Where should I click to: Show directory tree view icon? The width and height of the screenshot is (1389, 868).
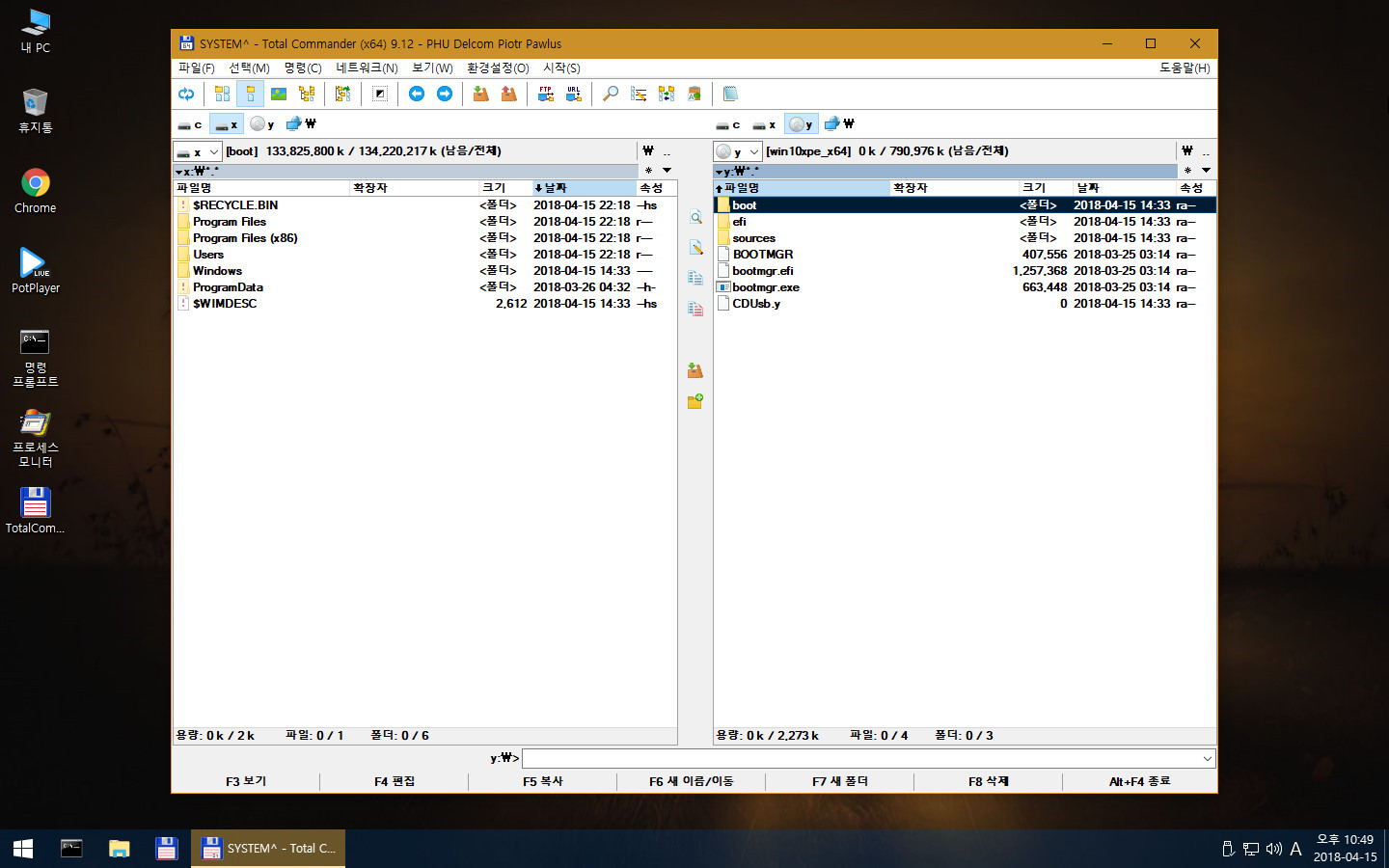coord(307,94)
